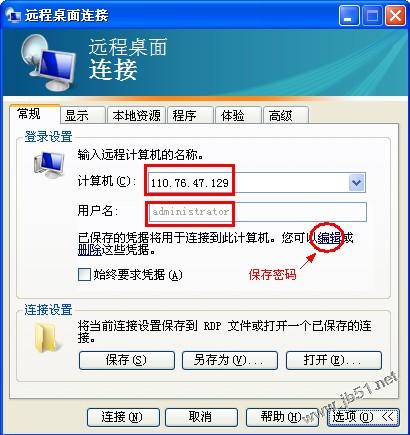Click the 计算机 input field showing 110.76.47.129
Viewport: 410px width, 435px height.
248,182
